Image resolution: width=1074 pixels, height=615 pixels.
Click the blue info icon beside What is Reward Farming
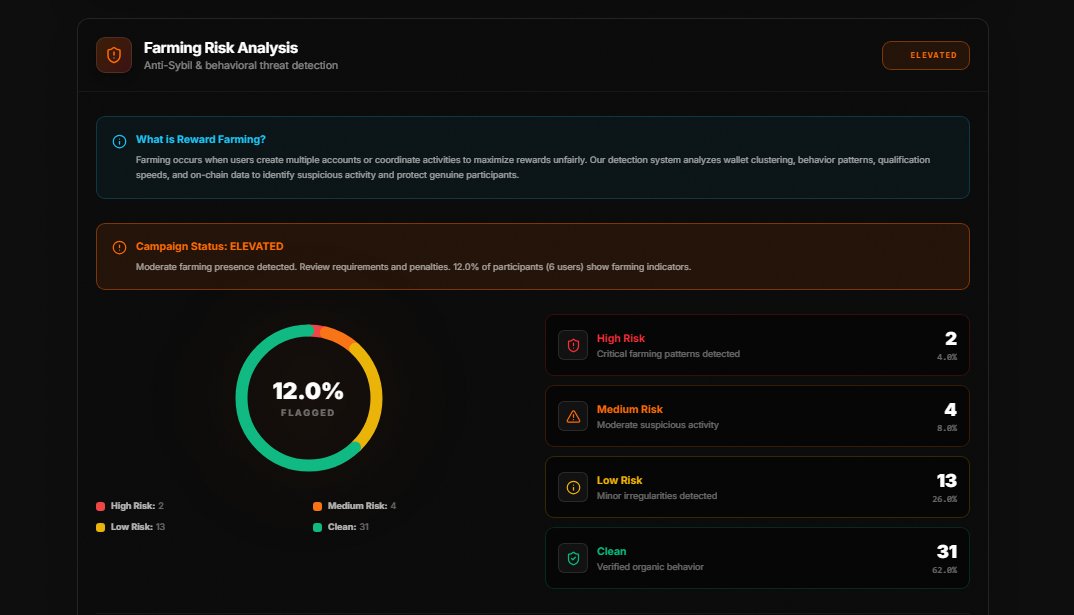point(119,142)
